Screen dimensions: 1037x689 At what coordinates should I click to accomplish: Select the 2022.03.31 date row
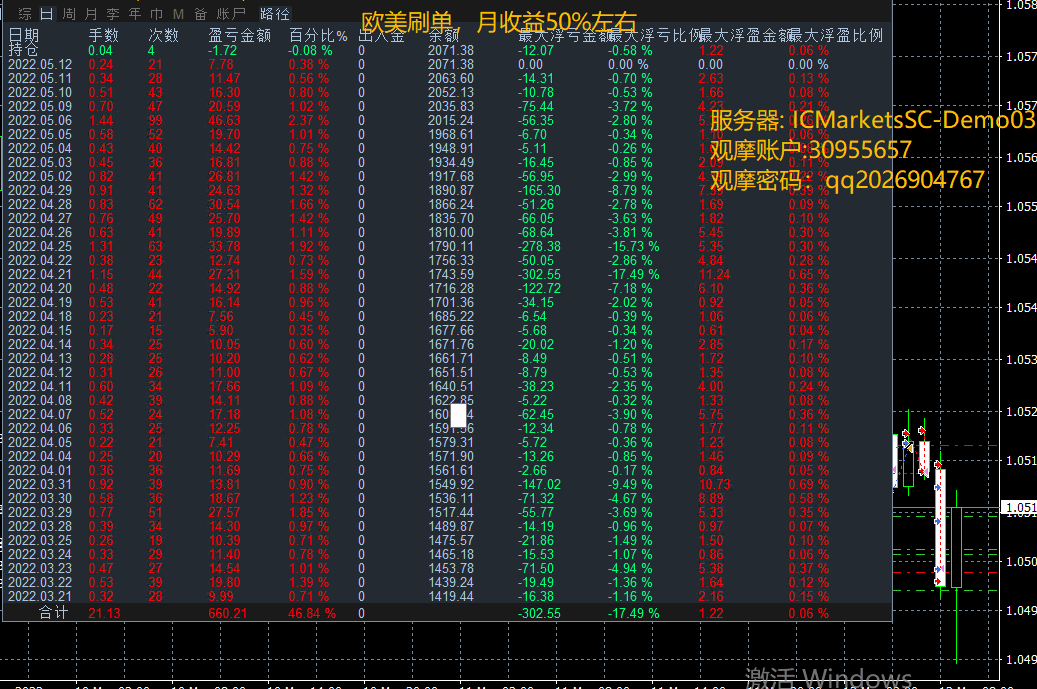click(x=40, y=484)
